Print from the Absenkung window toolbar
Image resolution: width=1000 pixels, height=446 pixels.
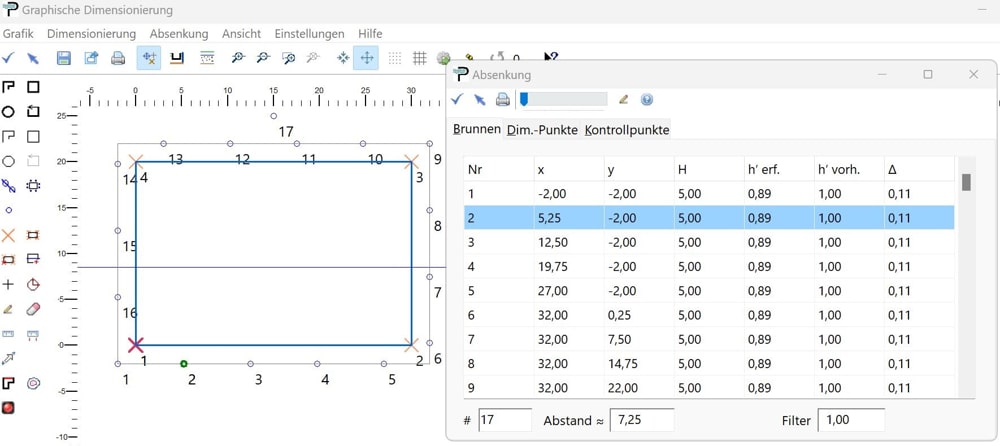click(502, 99)
